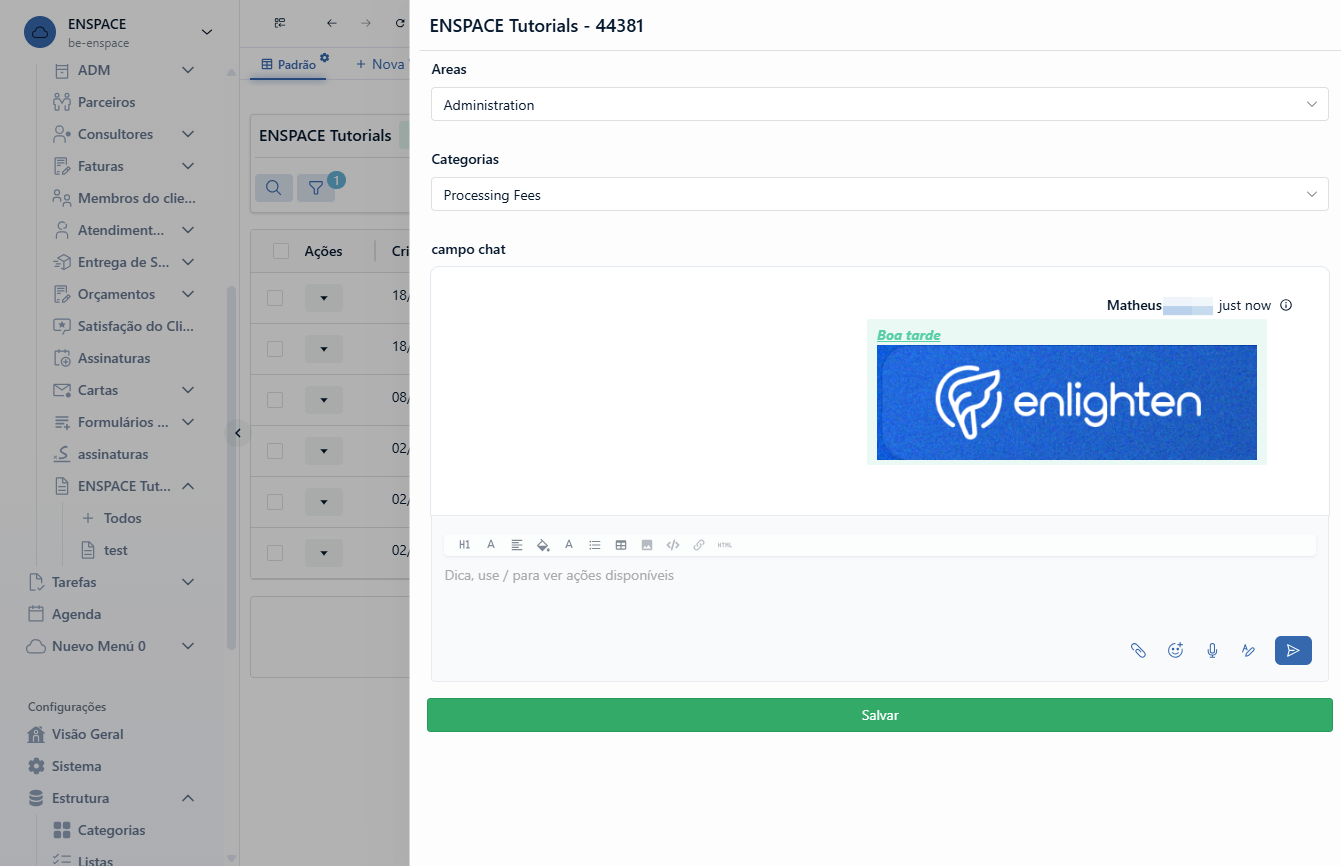Toggle text formatting pencil icon
The height and width of the screenshot is (866, 1341).
tap(1248, 650)
